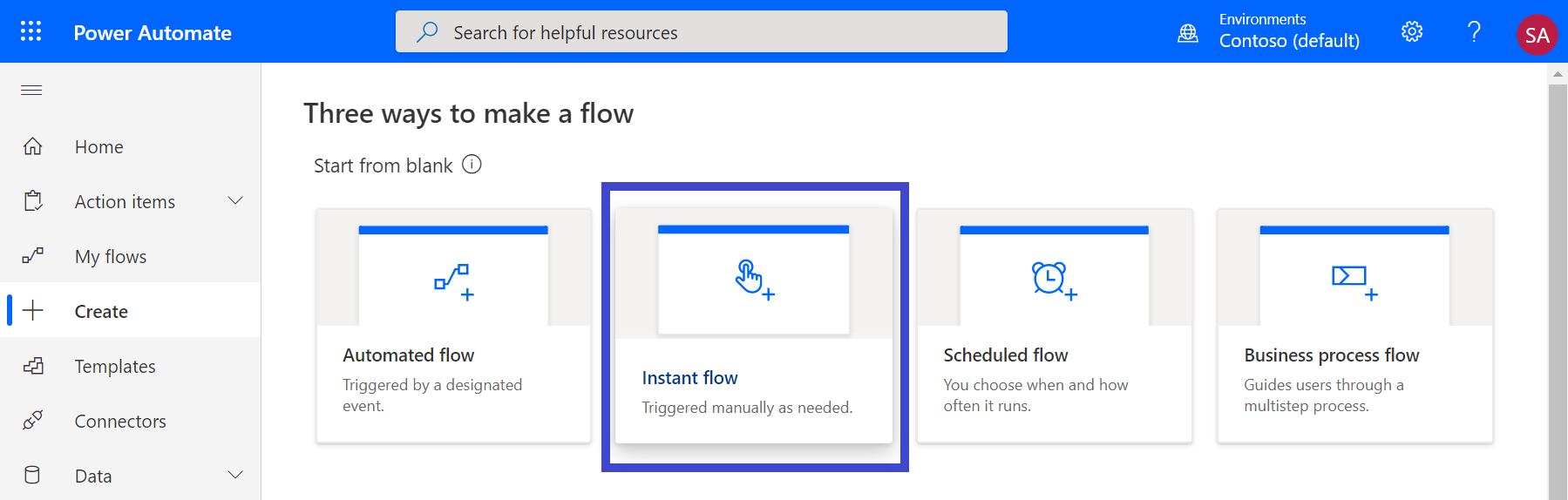Click the Environments globe icon
Viewport: 1568px width, 500px height.
click(1188, 33)
